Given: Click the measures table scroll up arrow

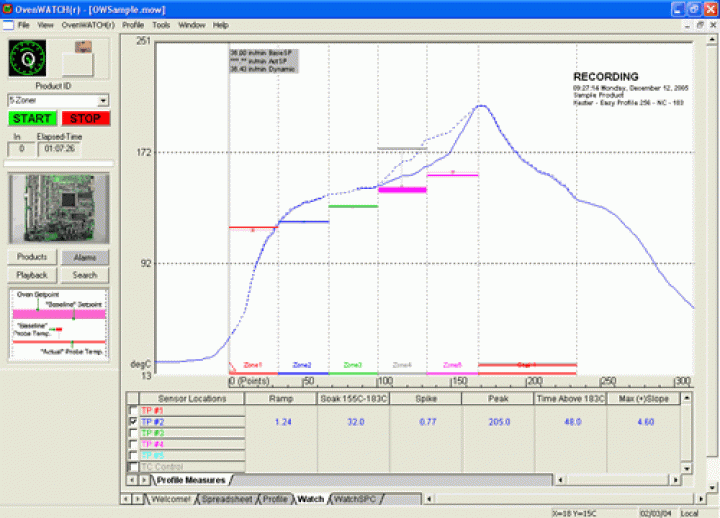Looking at the screenshot, I should pos(686,398).
